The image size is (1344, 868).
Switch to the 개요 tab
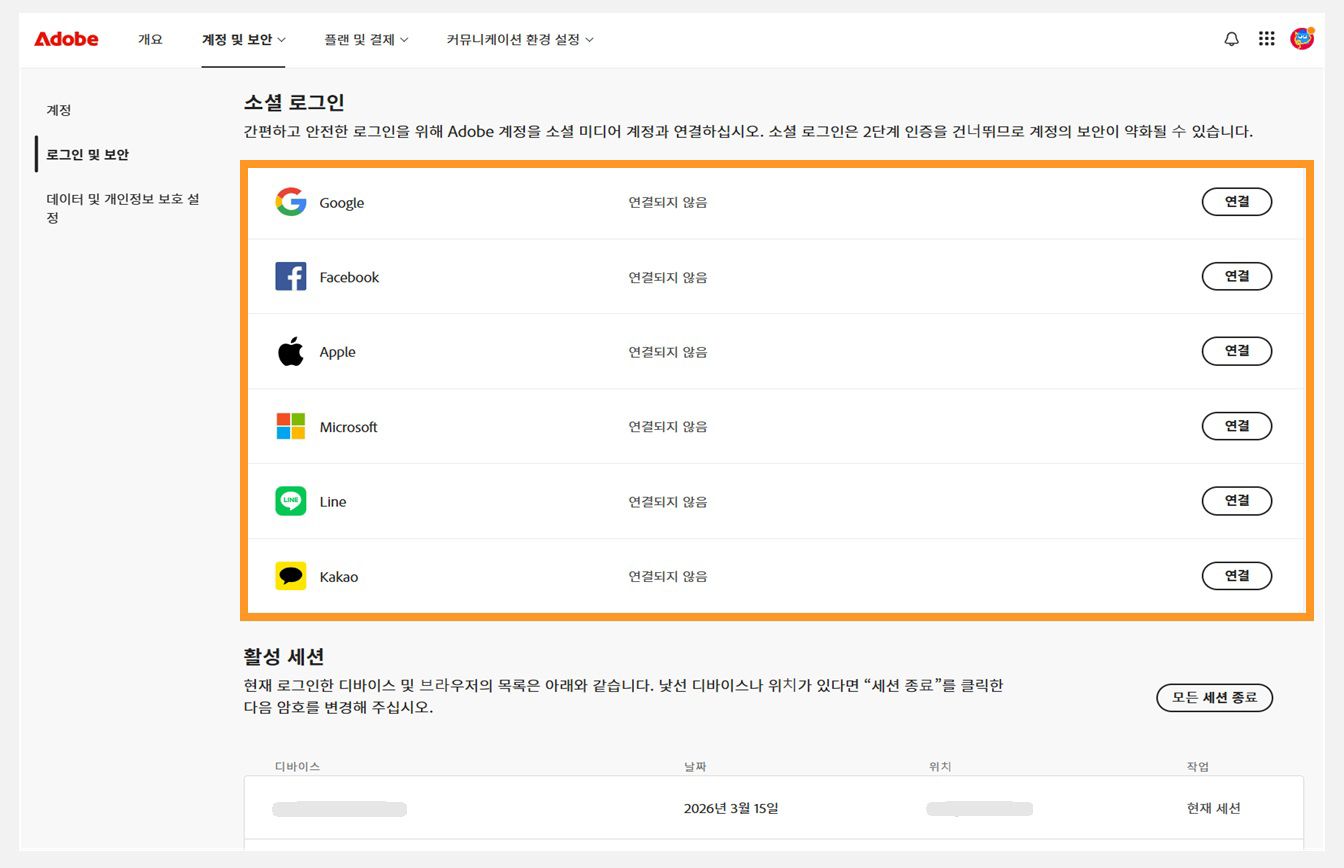pos(150,39)
